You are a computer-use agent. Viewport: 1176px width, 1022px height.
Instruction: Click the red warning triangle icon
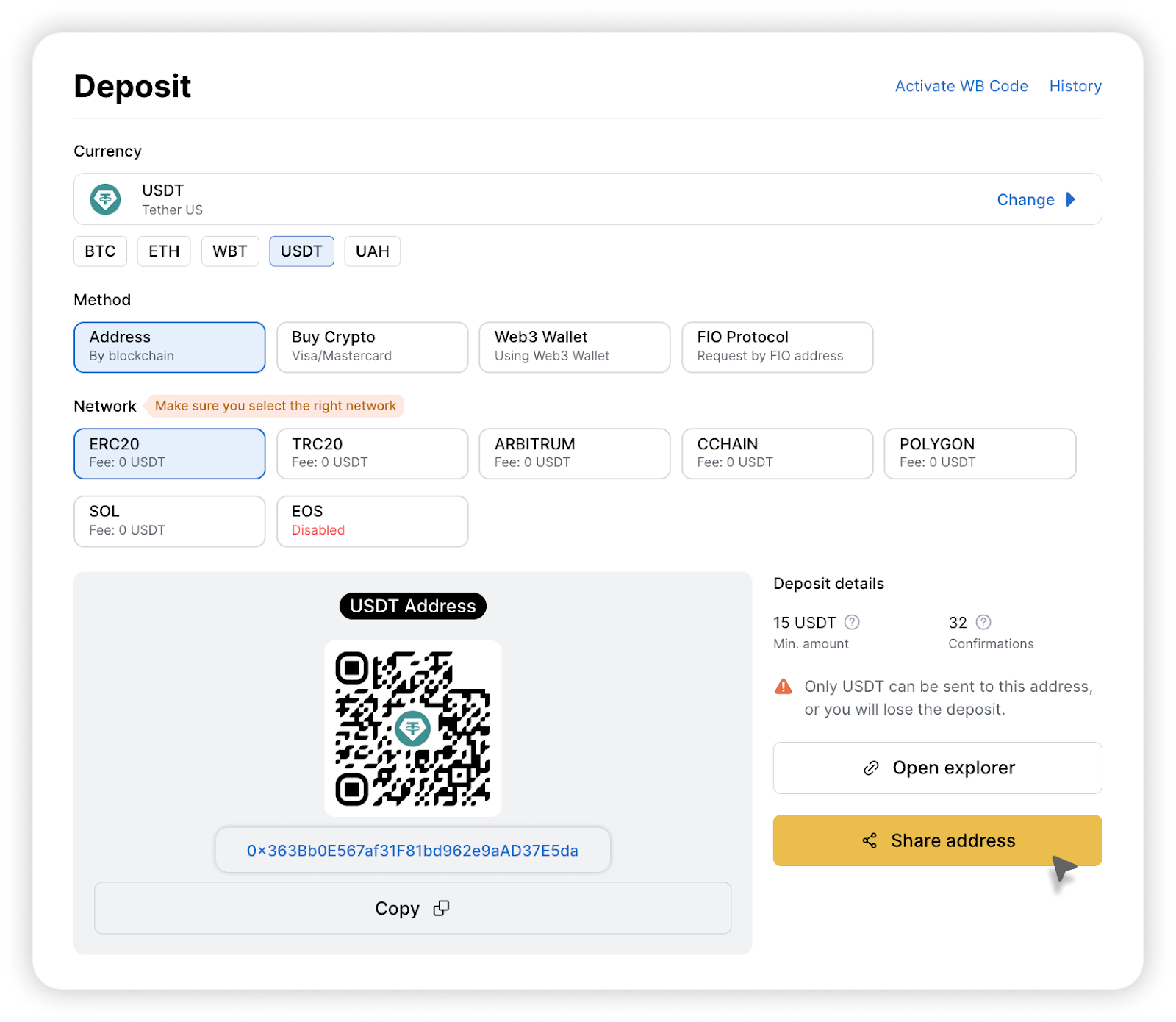(x=784, y=687)
